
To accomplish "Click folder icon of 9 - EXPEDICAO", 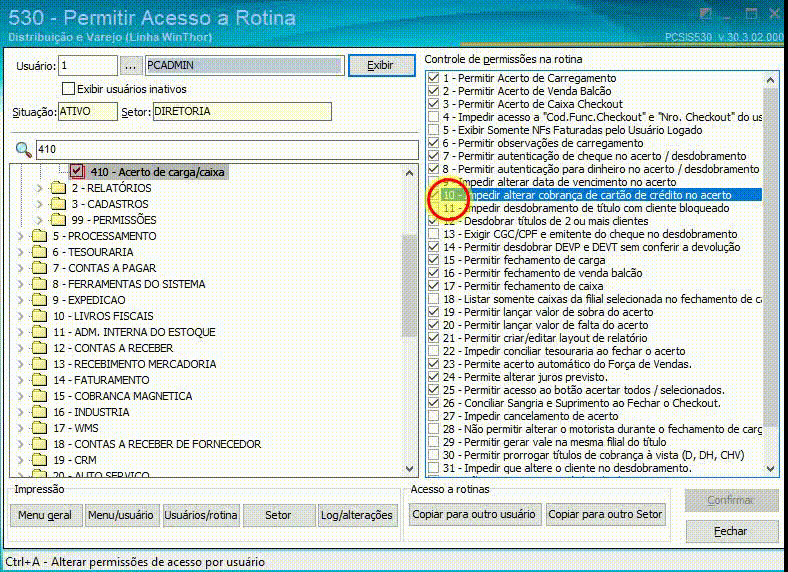I will pos(39,300).
